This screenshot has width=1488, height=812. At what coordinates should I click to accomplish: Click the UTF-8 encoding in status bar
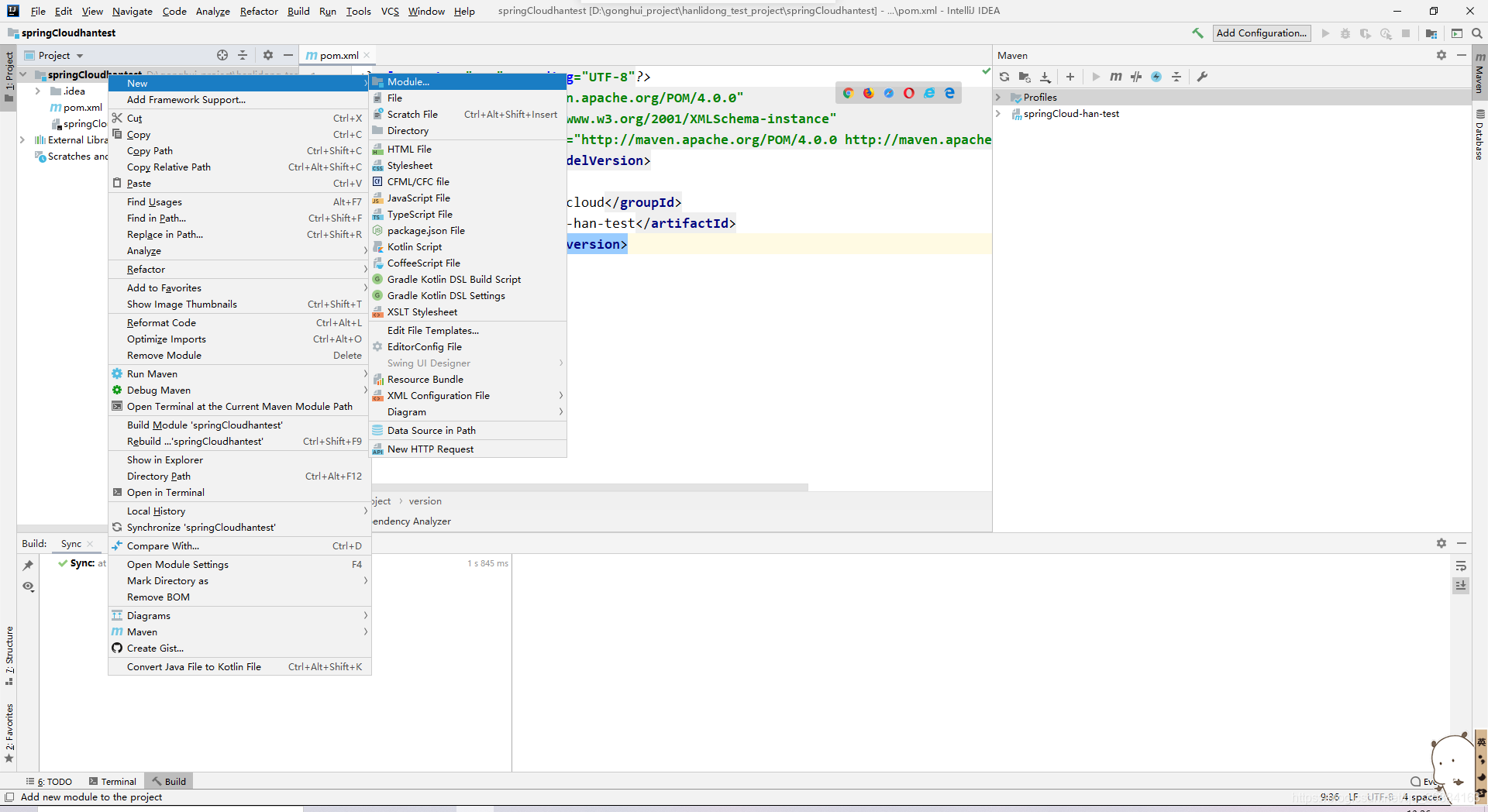pyautogui.click(x=1379, y=797)
